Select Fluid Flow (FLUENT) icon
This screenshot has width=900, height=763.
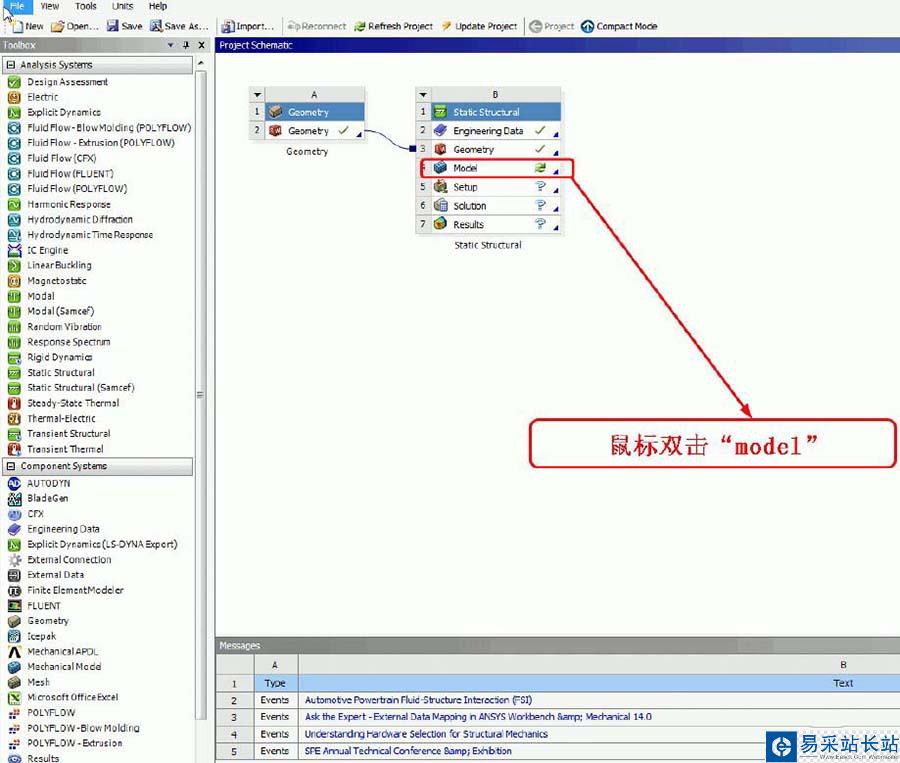click(x=14, y=174)
